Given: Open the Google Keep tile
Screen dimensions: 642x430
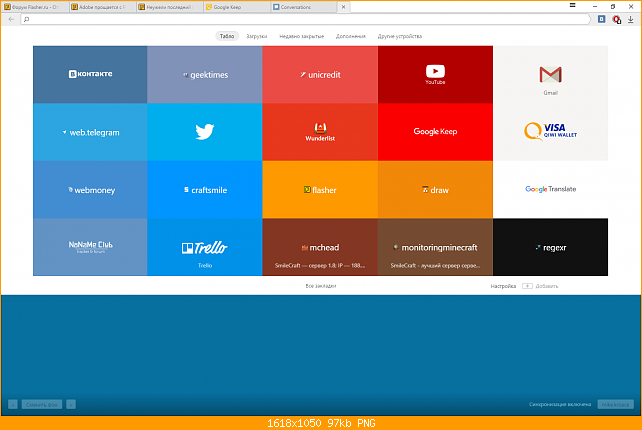Looking at the screenshot, I should tap(435, 132).
